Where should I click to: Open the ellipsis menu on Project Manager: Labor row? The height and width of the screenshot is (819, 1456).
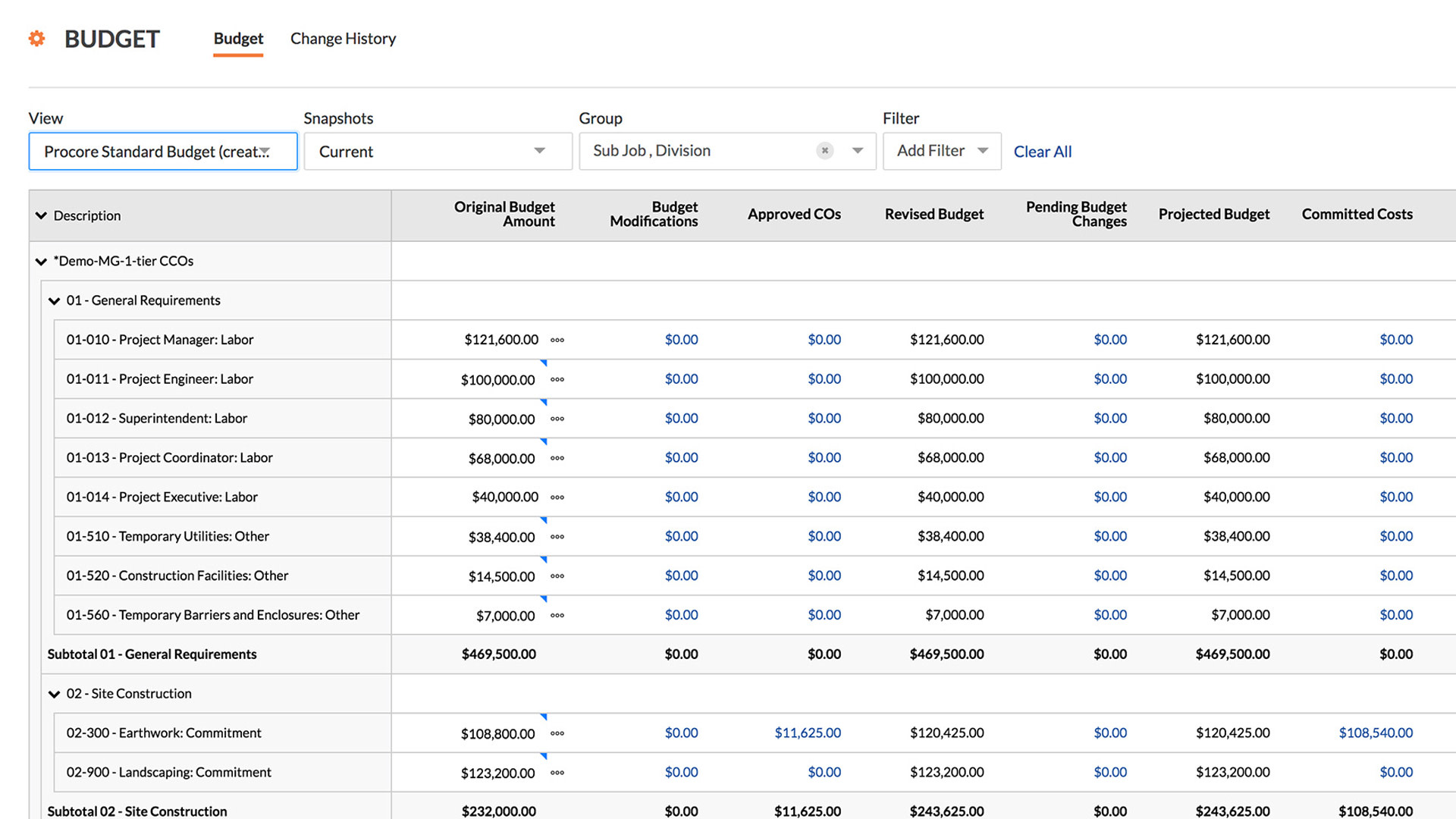557,340
